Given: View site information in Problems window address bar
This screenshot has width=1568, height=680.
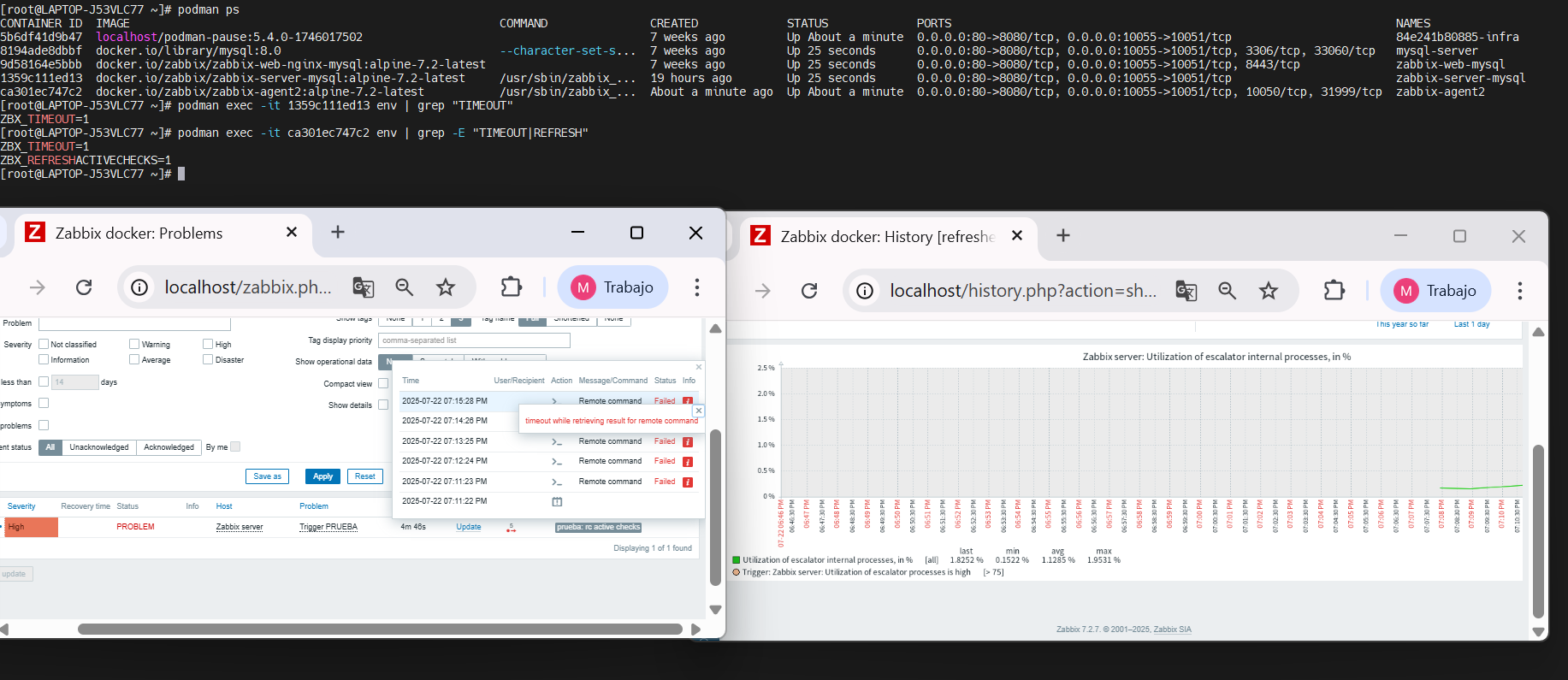Looking at the screenshot, I should (x=139, y=287).
